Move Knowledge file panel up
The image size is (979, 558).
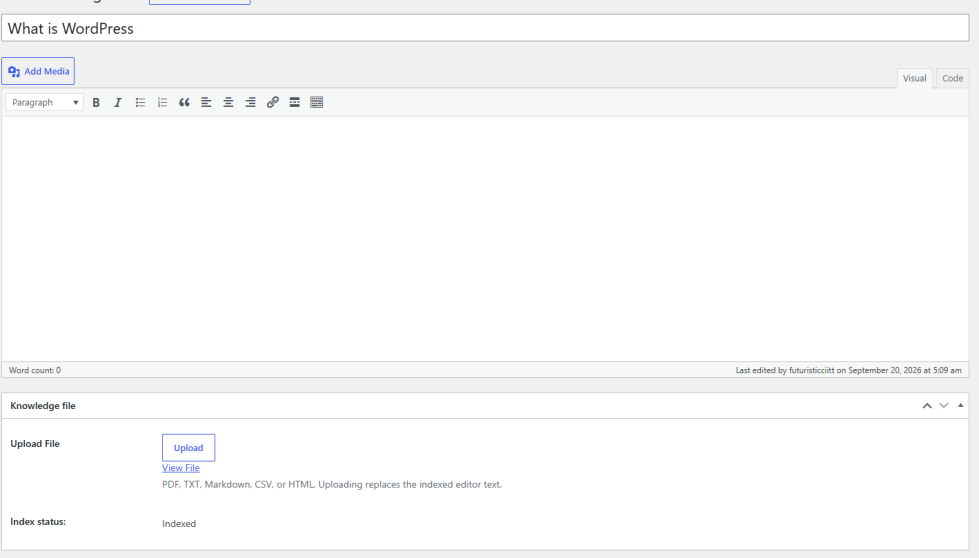(x=927, y=406)
